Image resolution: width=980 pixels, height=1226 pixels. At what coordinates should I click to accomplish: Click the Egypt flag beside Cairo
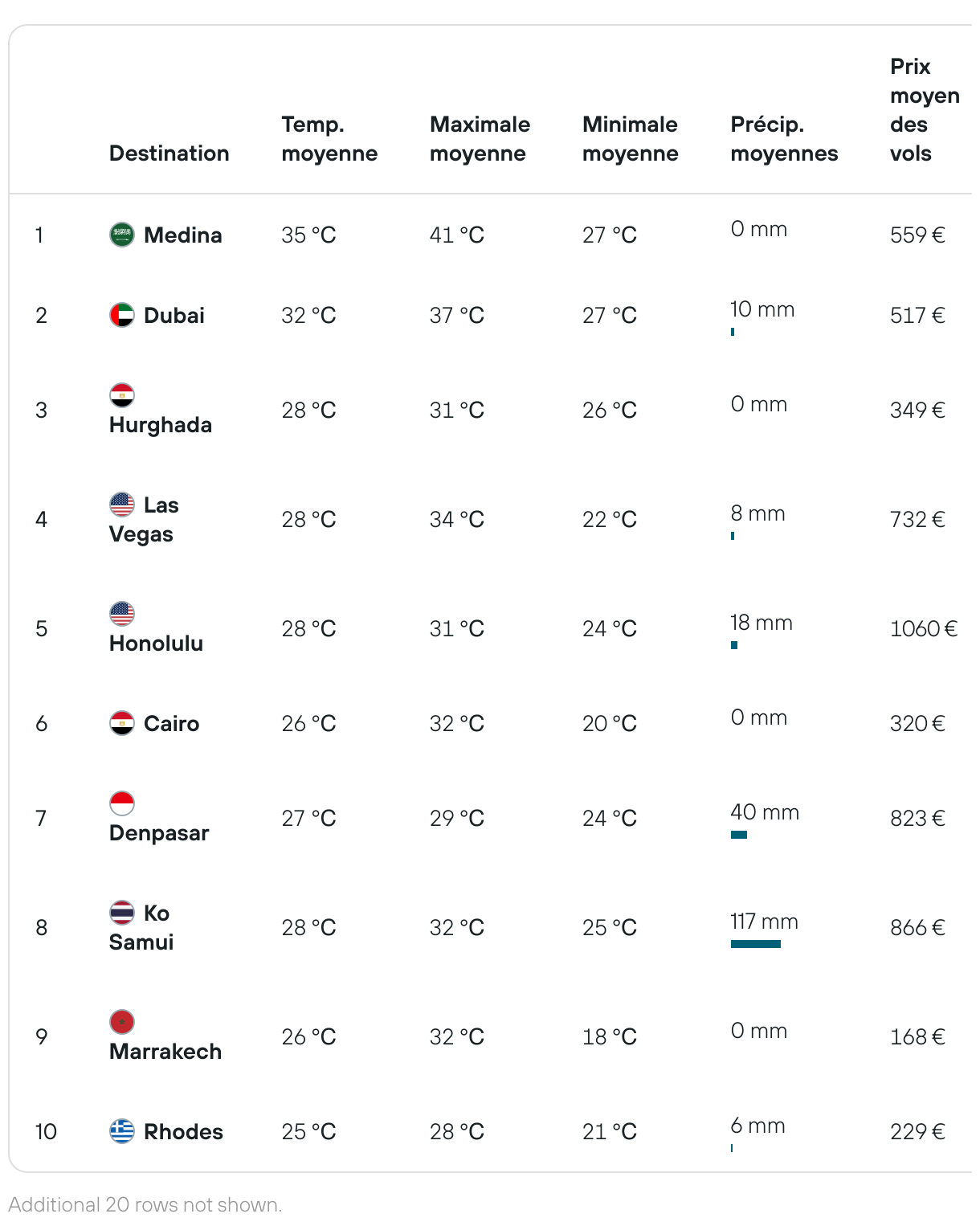point(122,723)
